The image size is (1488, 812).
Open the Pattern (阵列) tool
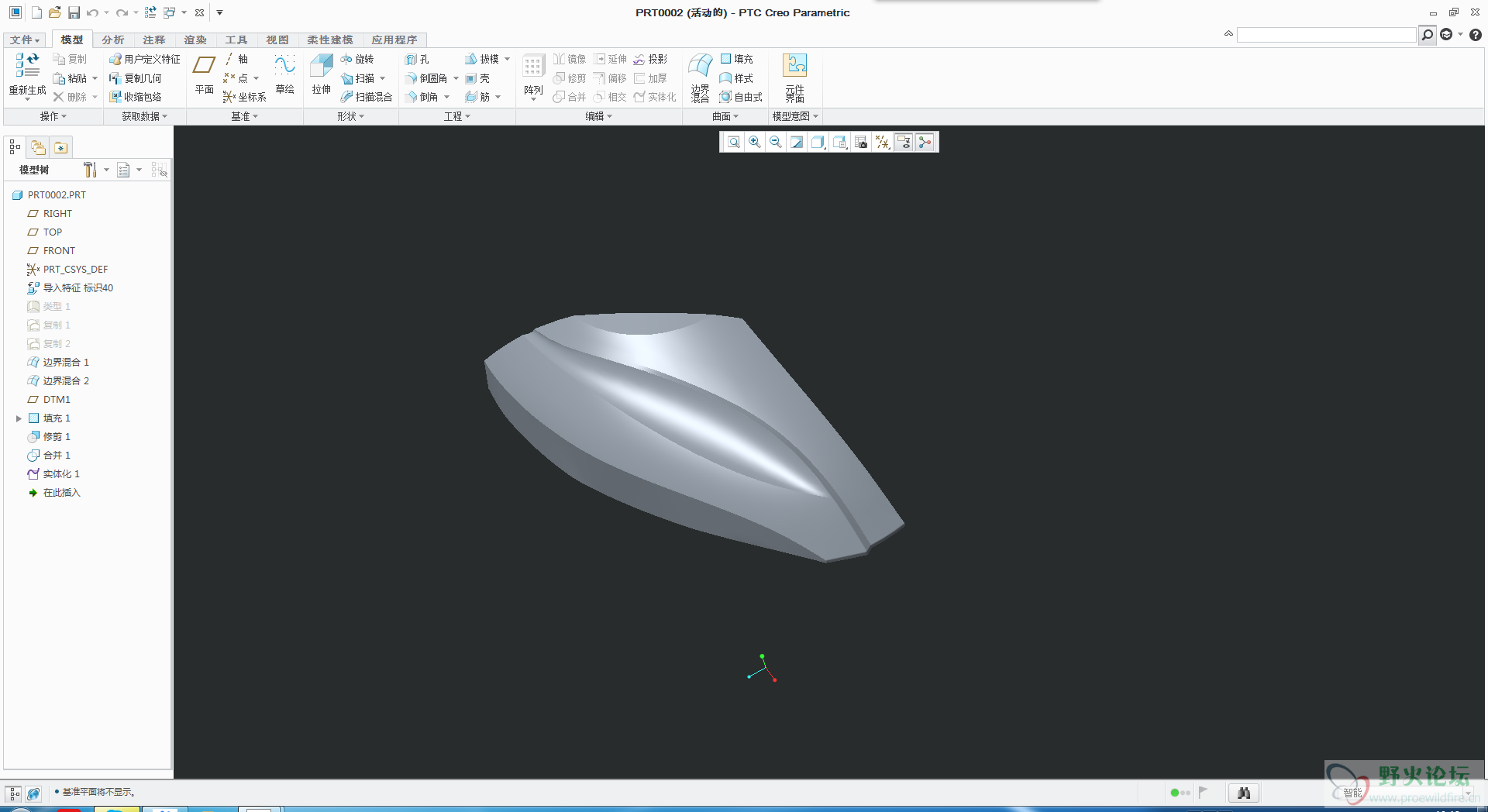(x=533, y=76)
